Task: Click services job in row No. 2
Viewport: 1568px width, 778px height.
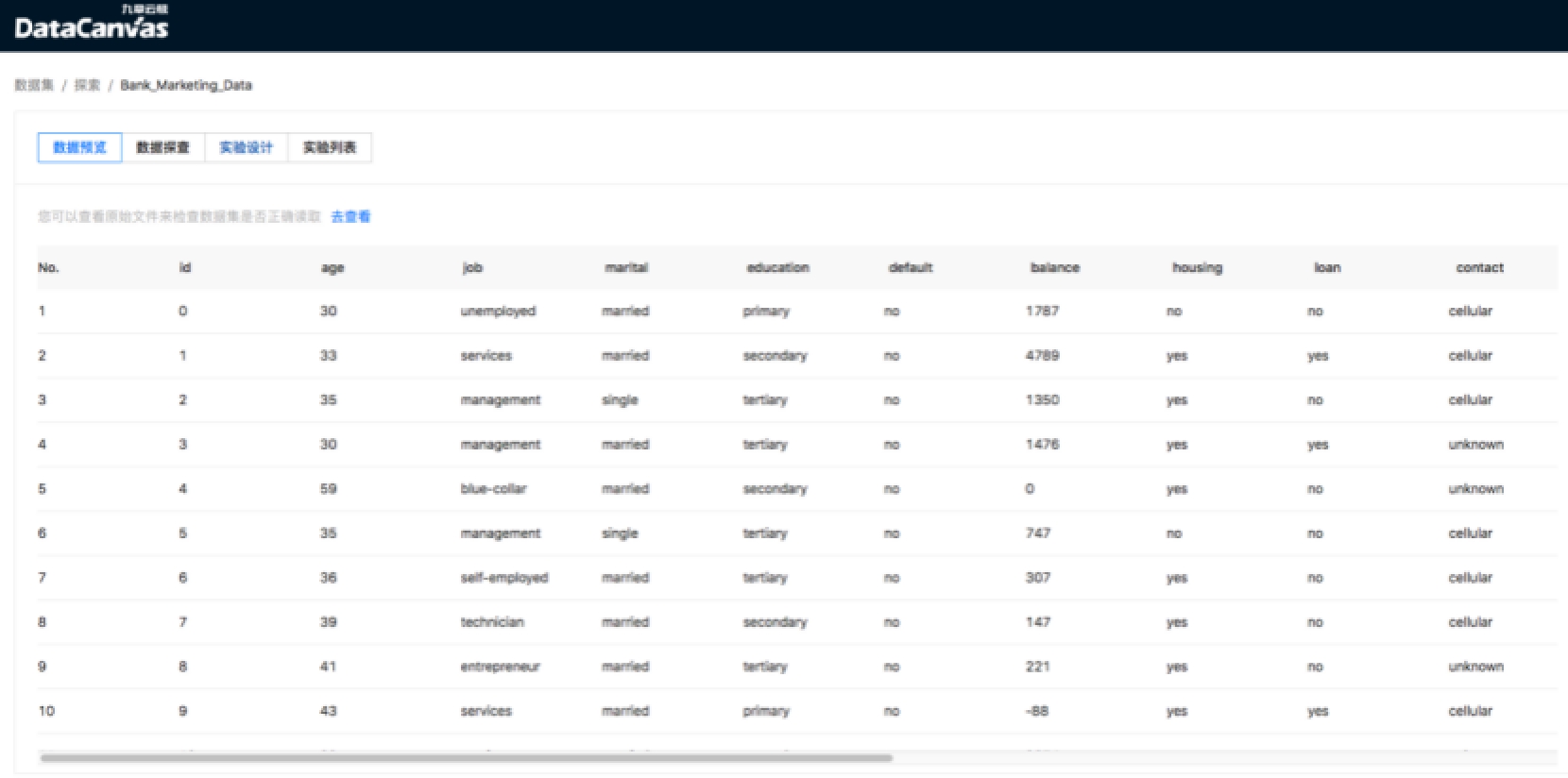Action: point(486,356)
